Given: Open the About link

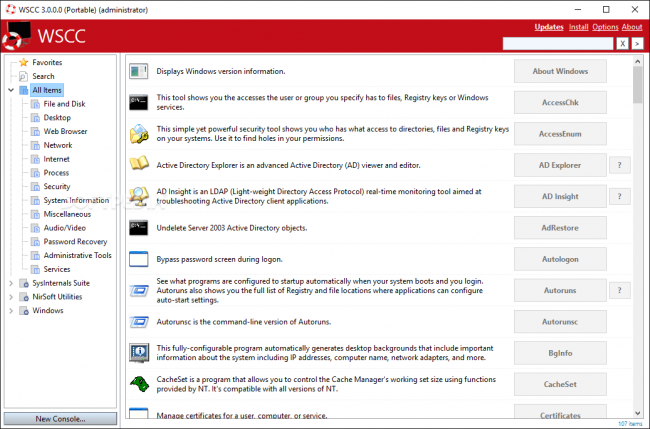Looking at the screenshot, I should click(x=632, y=27).
